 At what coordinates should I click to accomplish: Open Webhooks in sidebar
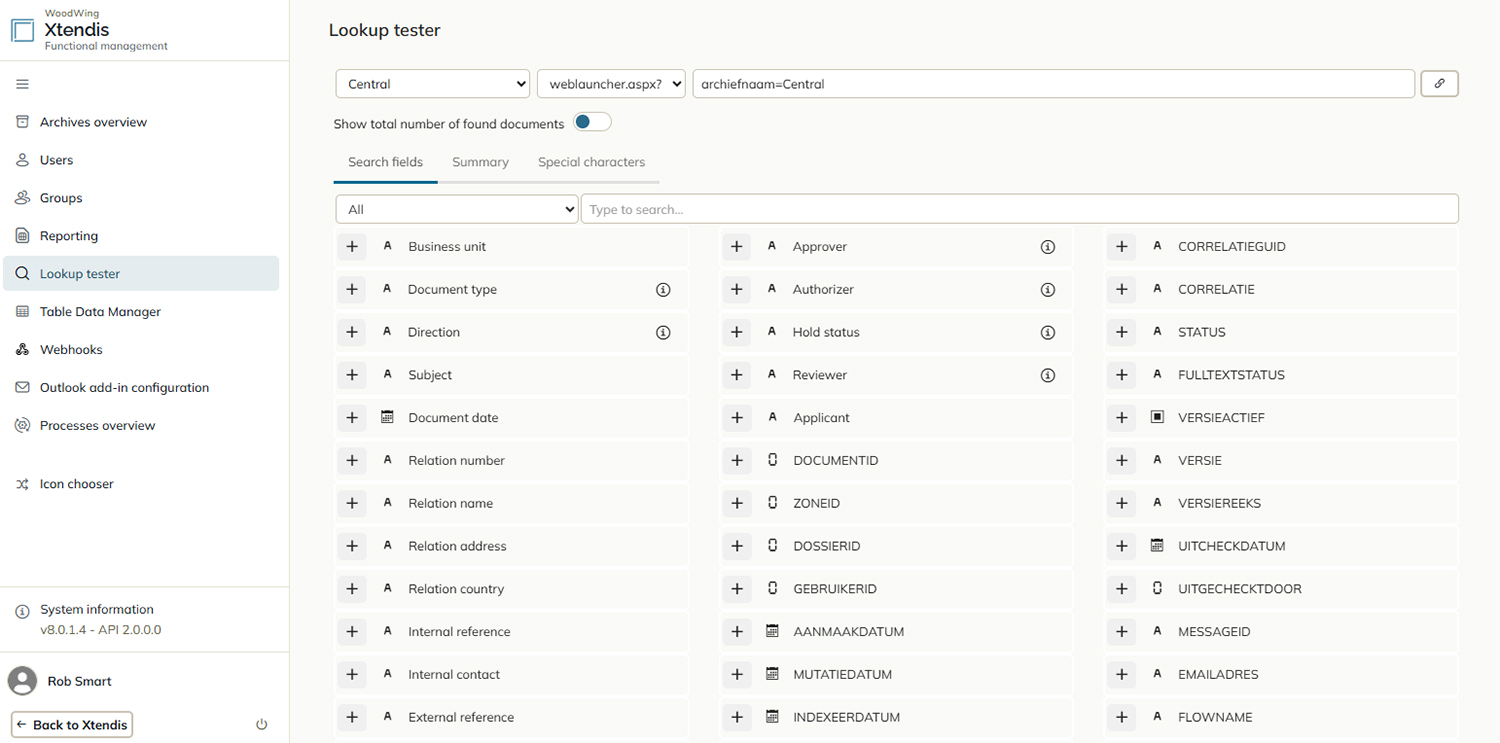pyautogui.click(x=140, y=350)
